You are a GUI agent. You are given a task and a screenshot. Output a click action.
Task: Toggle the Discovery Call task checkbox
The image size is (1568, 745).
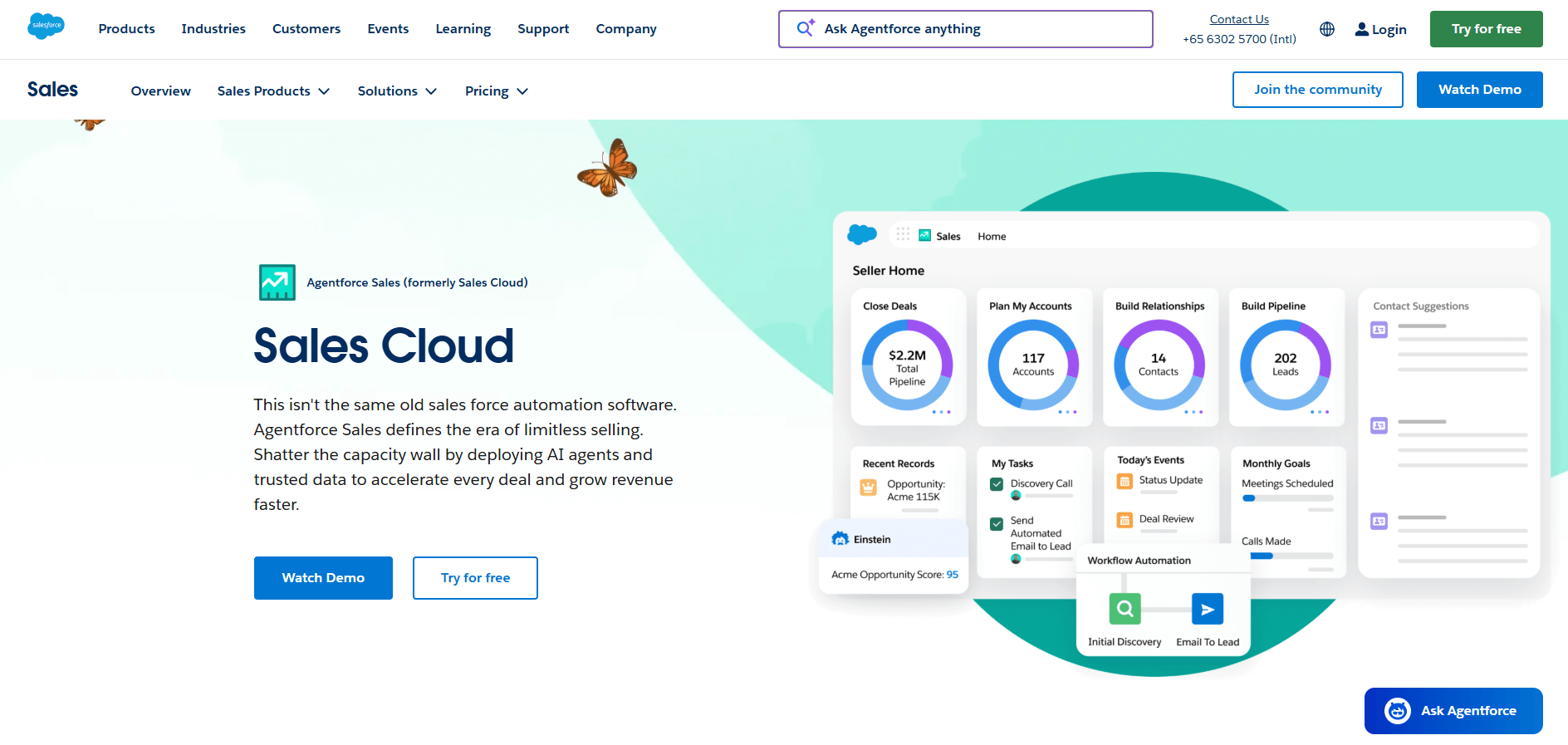coord(997,484)
